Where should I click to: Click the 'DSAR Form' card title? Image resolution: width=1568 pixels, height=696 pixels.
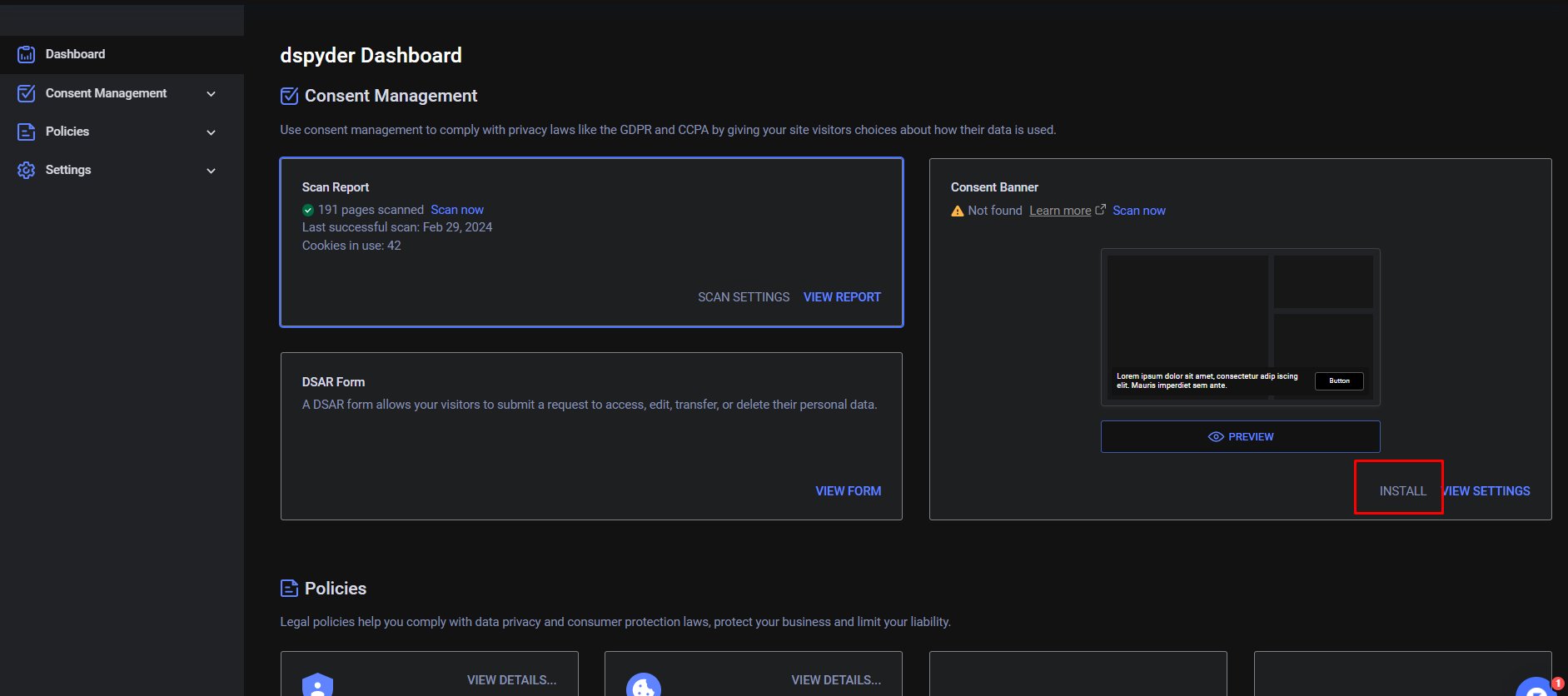click(333, 382)
